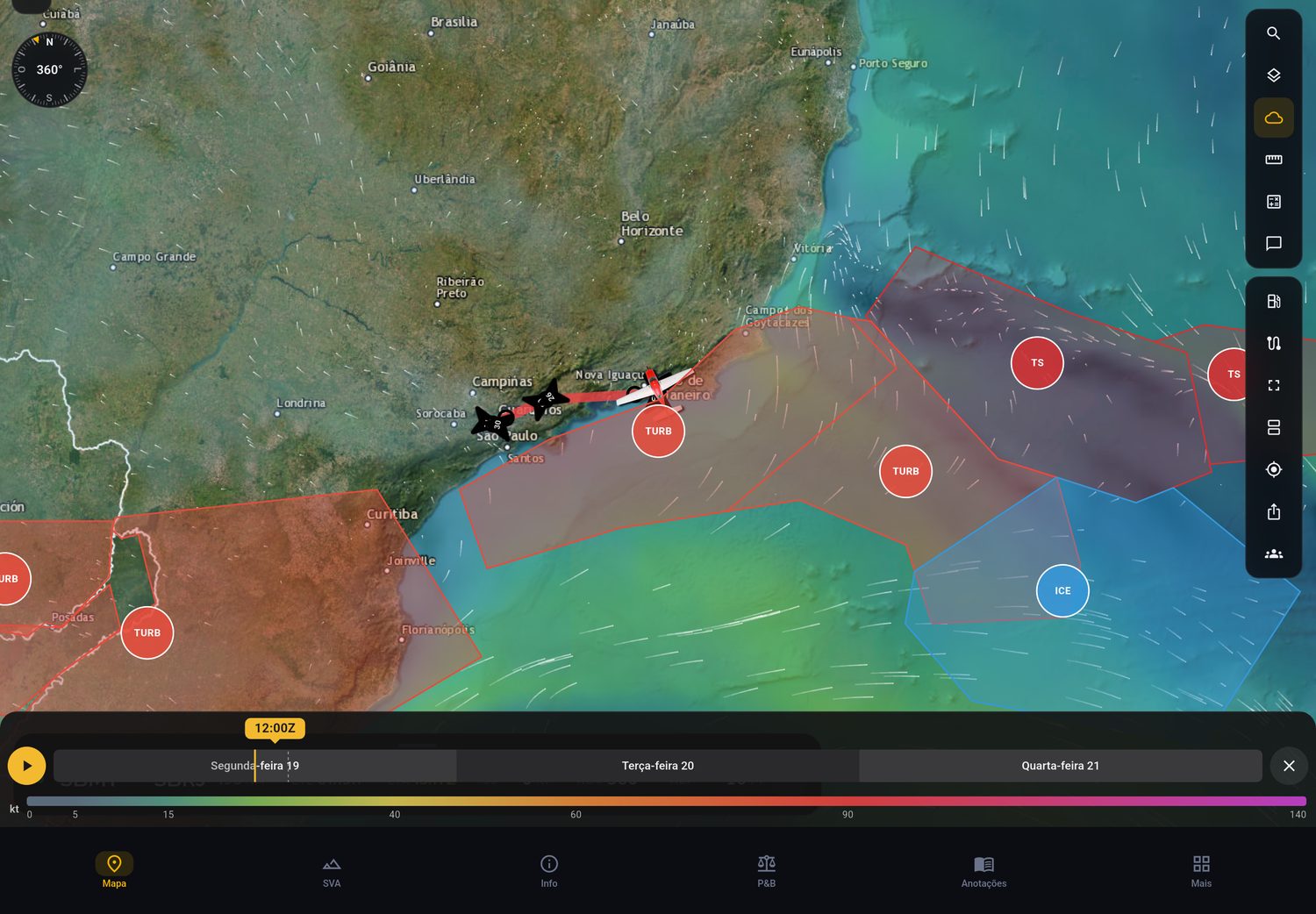1316x914 pixels.
Task: Tap the Brasília city label
Action: pos(454,22)
